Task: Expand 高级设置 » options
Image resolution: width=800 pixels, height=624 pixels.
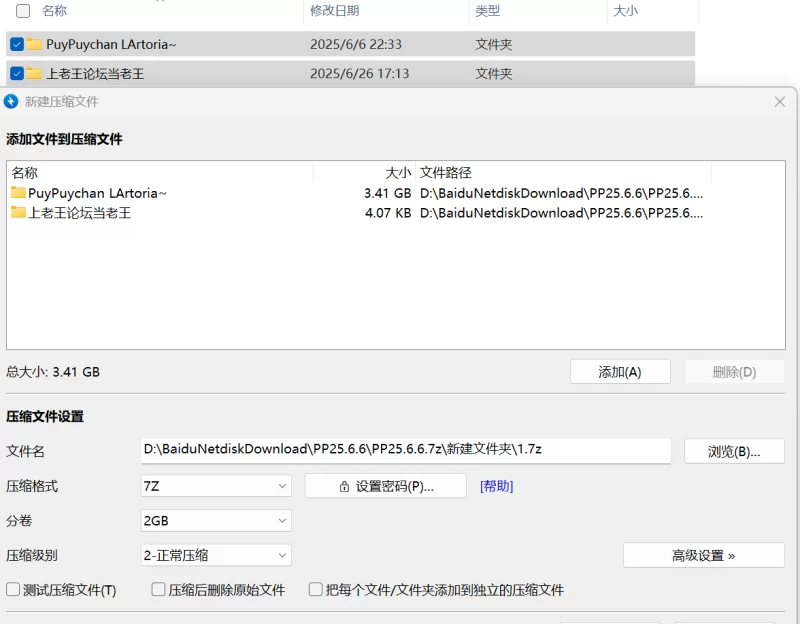Action: click(x=704, y=555)
